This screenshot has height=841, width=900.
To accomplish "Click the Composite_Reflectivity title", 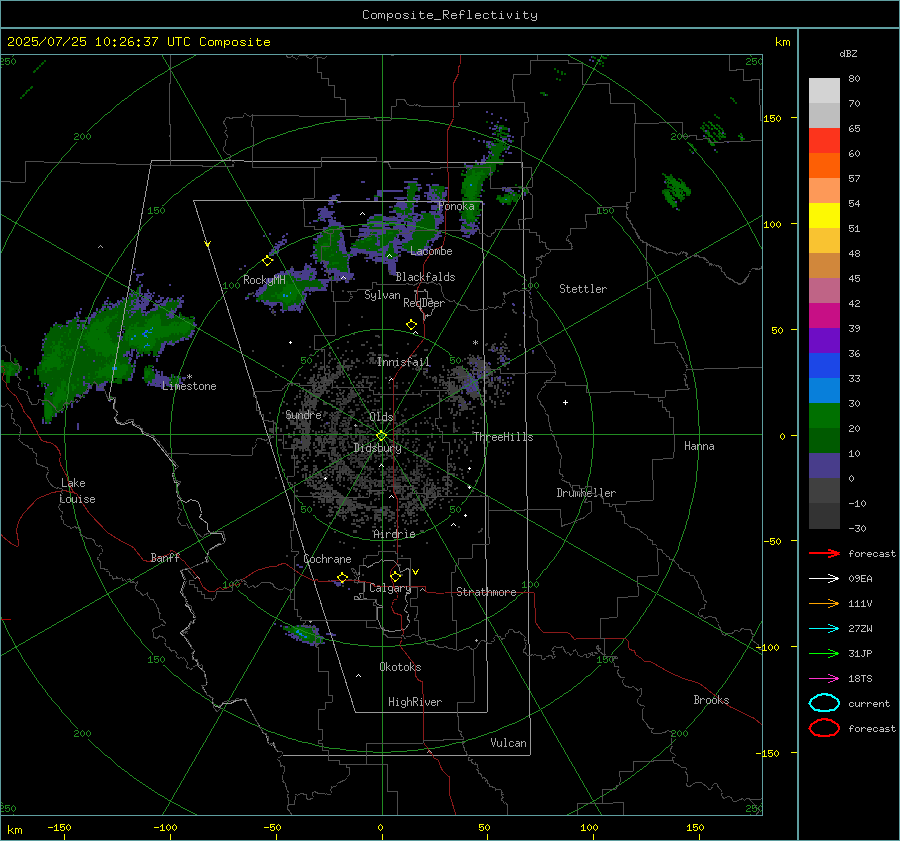I will (x=450, y=15).
